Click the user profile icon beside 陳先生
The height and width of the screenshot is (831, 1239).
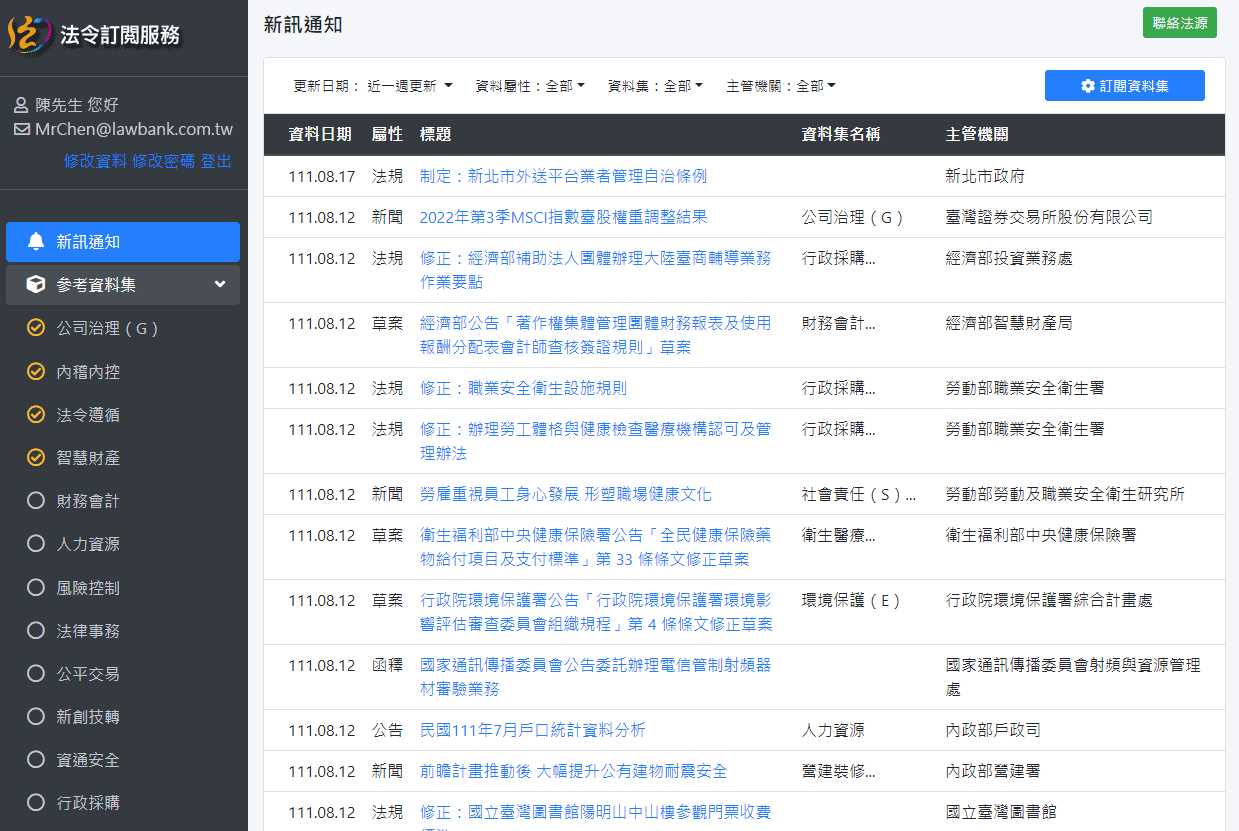pyautogui.click(x=21, y=105)
